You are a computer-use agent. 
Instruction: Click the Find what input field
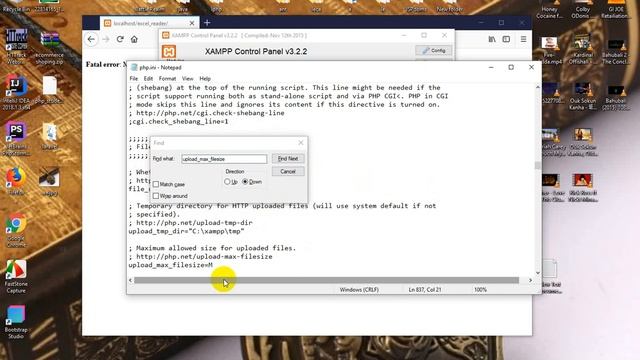224,159
